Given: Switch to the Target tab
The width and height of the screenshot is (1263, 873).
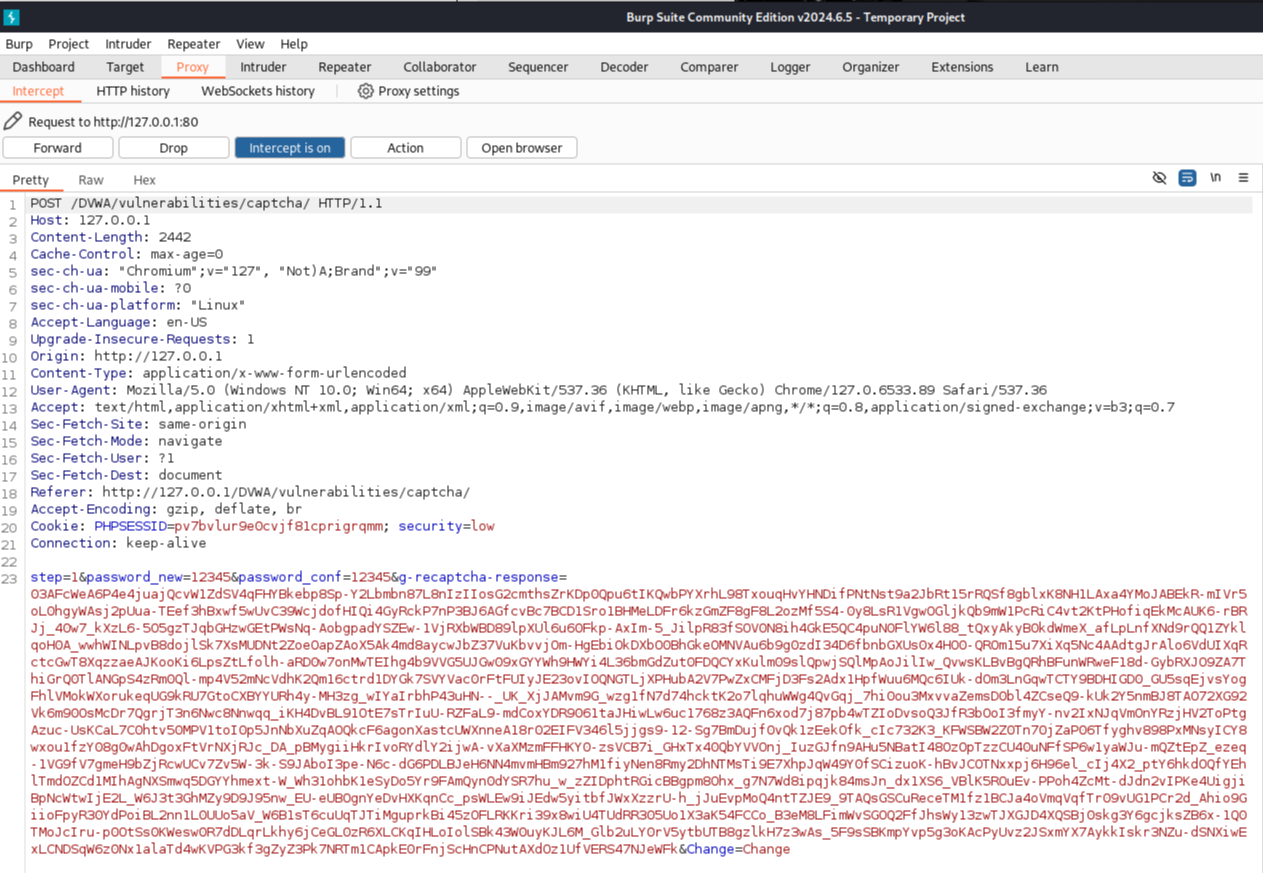Looking at the screenshot, I should click(125, 67).
